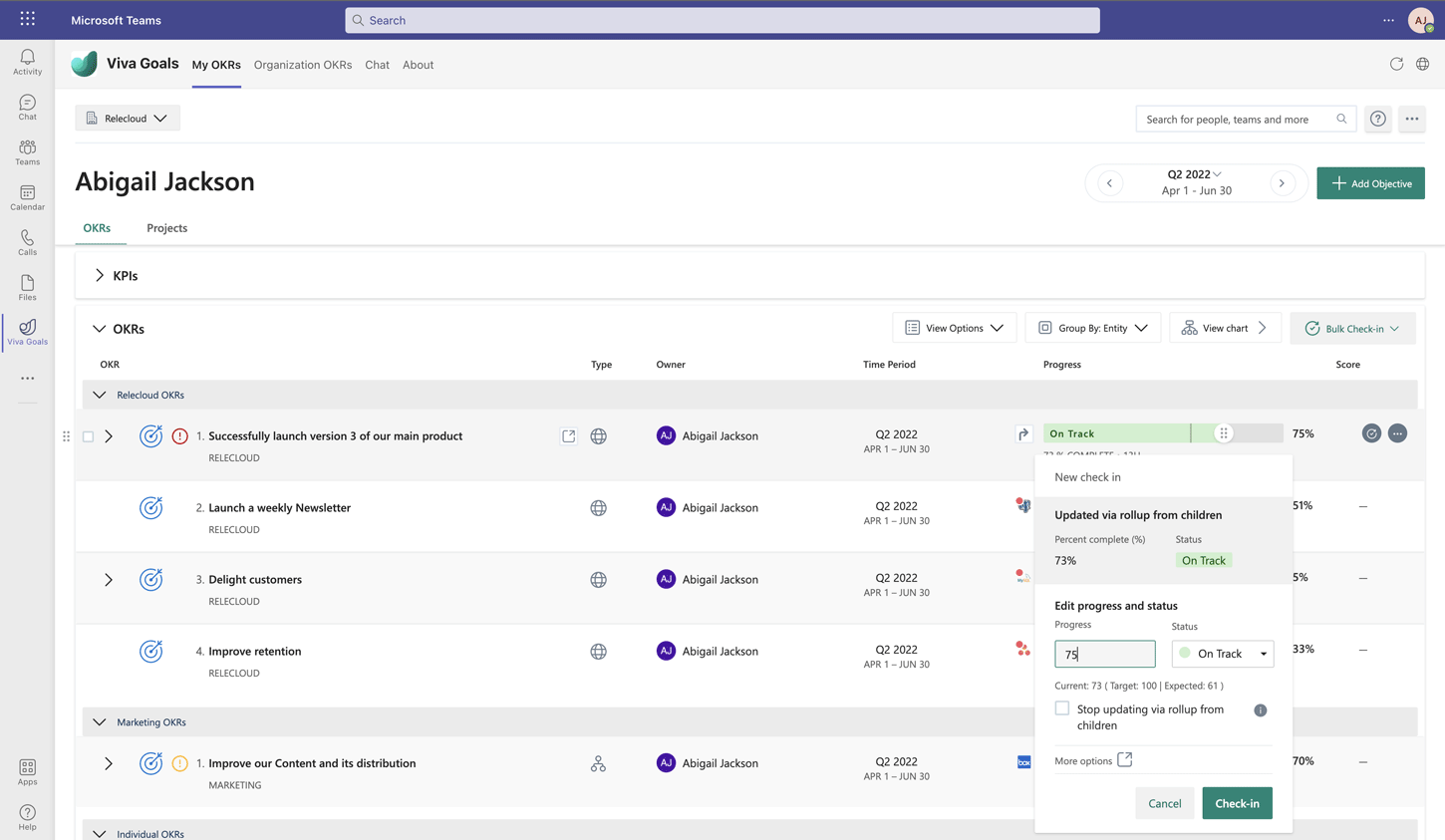Open the Q2 2022 period selector

[x=1195, y=174]
